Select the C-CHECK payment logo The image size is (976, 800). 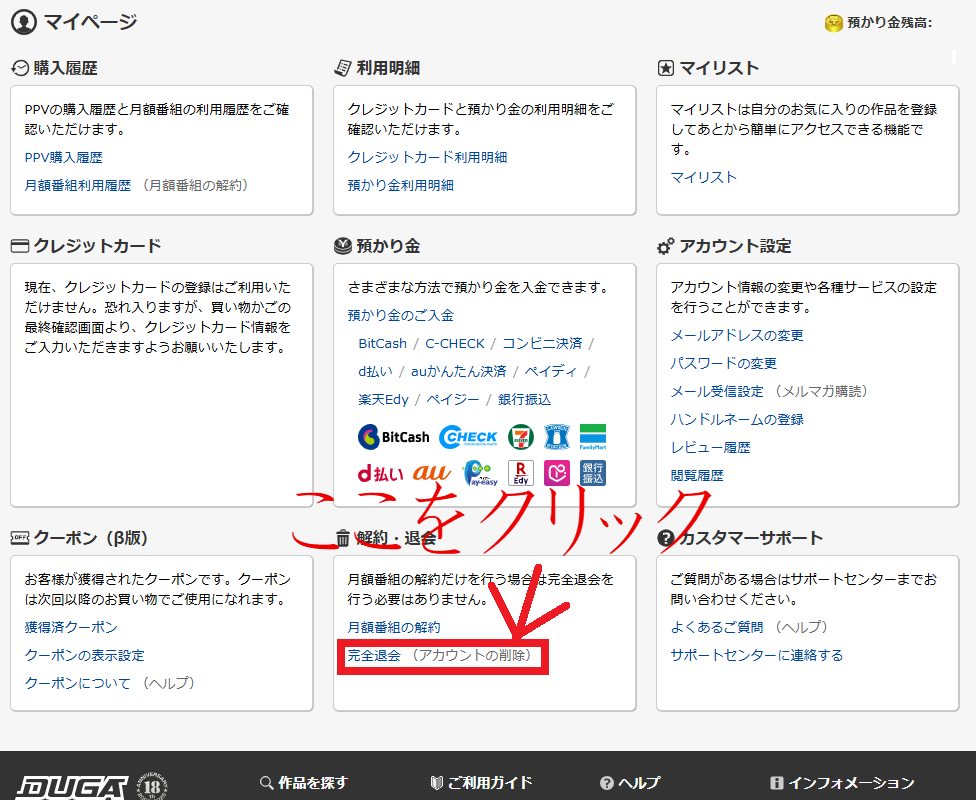pos(468,437)
